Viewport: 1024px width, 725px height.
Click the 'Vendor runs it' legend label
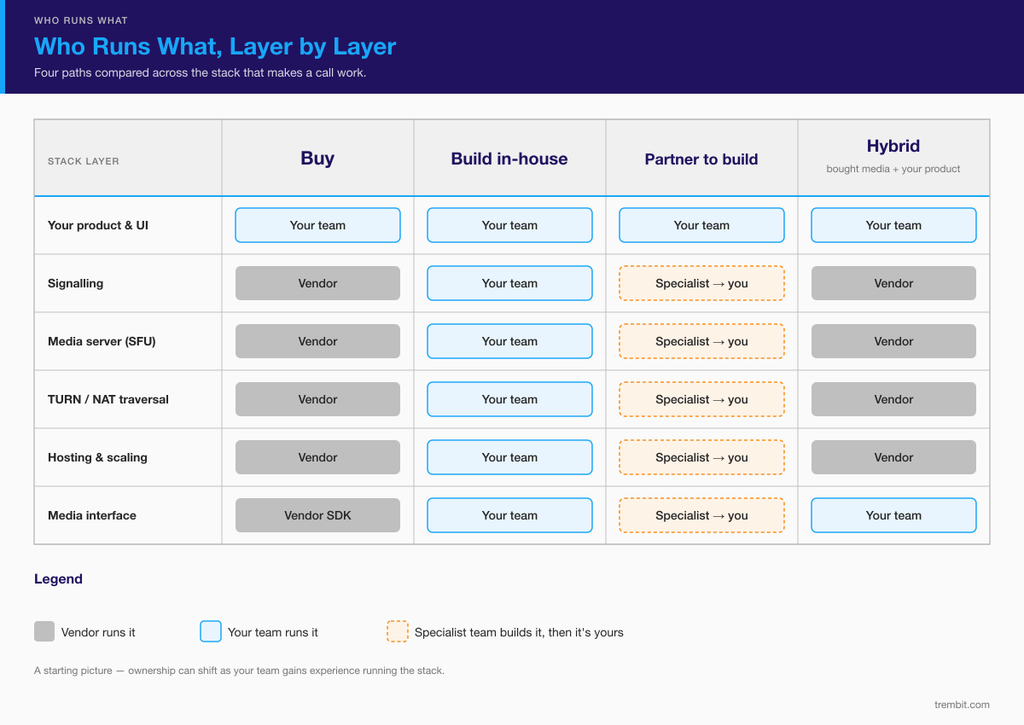(x=98, y=632)
